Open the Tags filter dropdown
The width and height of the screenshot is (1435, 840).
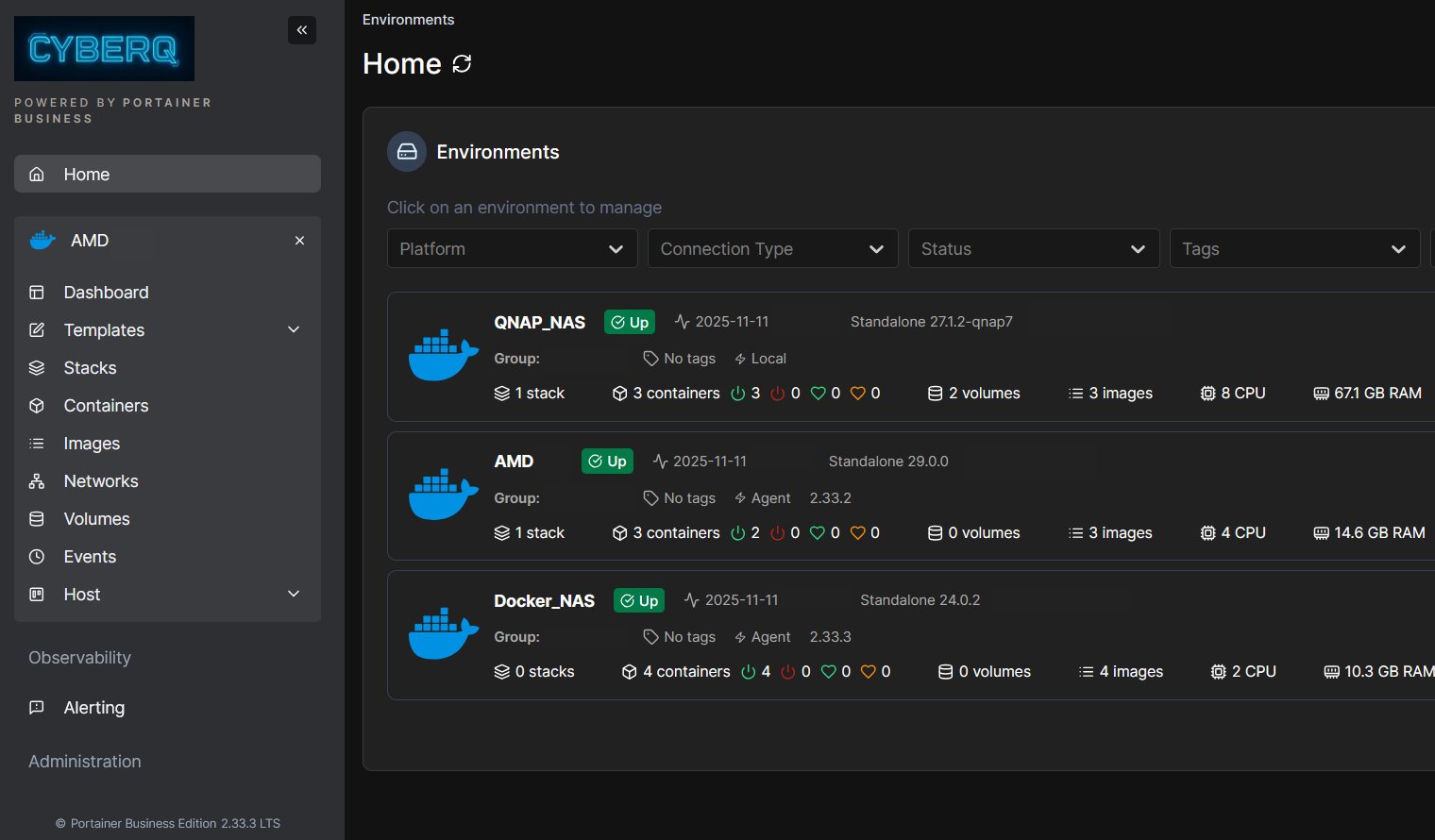point(1293,249)
